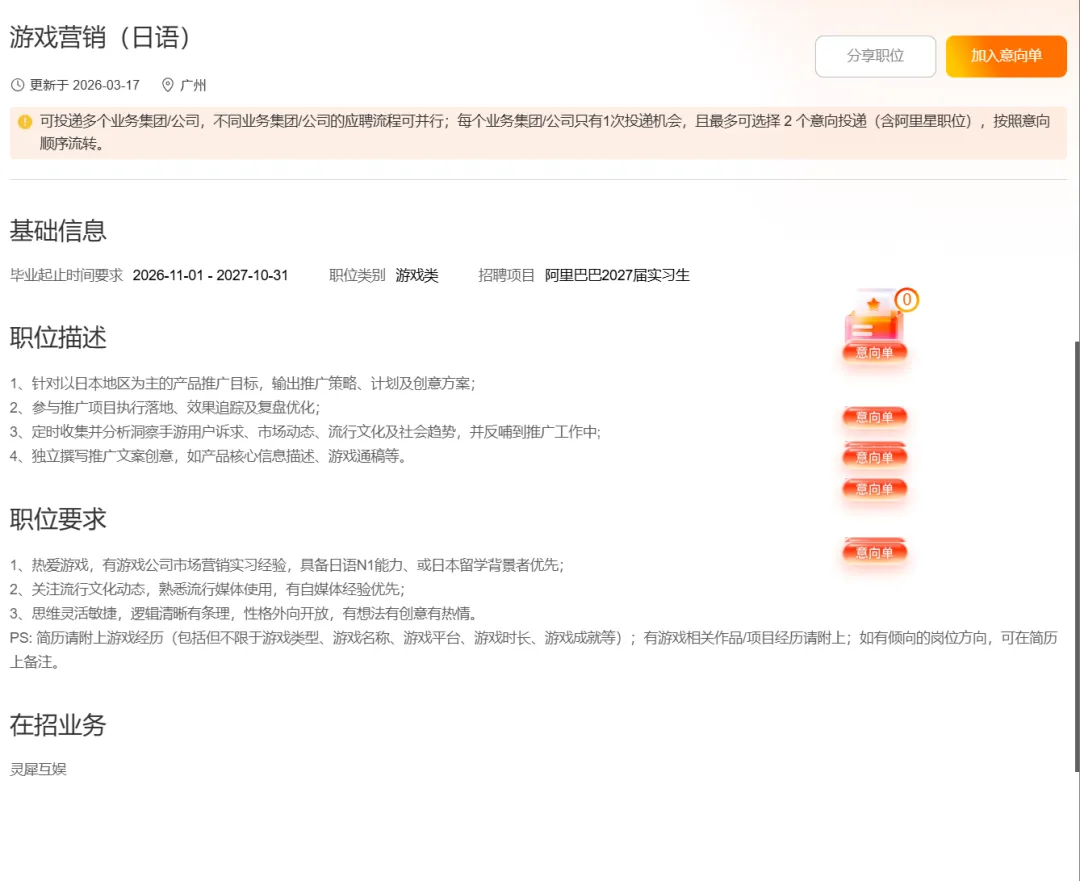1080x881 pixels.
Task: Open the floating 意向单 envelope icon
Action: point(874,325)
